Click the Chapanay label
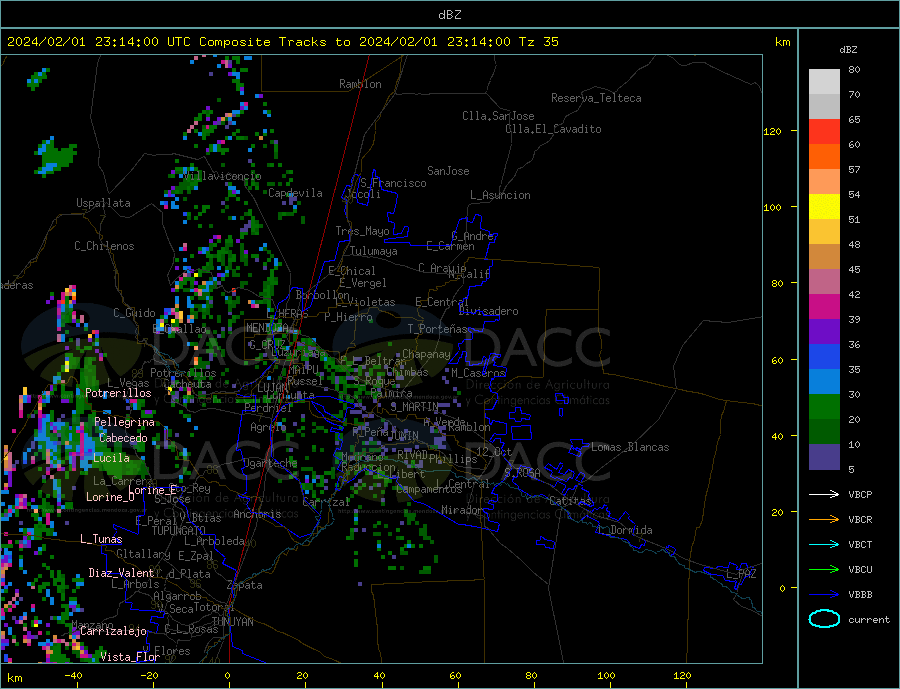Viewport: 900px width, 689px height. 426,354
